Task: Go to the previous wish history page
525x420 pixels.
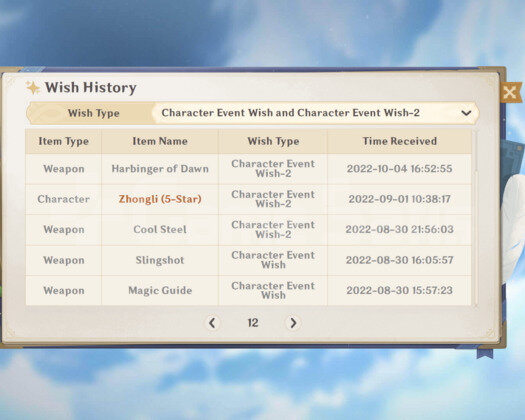Action: click(x=212, y=323)
